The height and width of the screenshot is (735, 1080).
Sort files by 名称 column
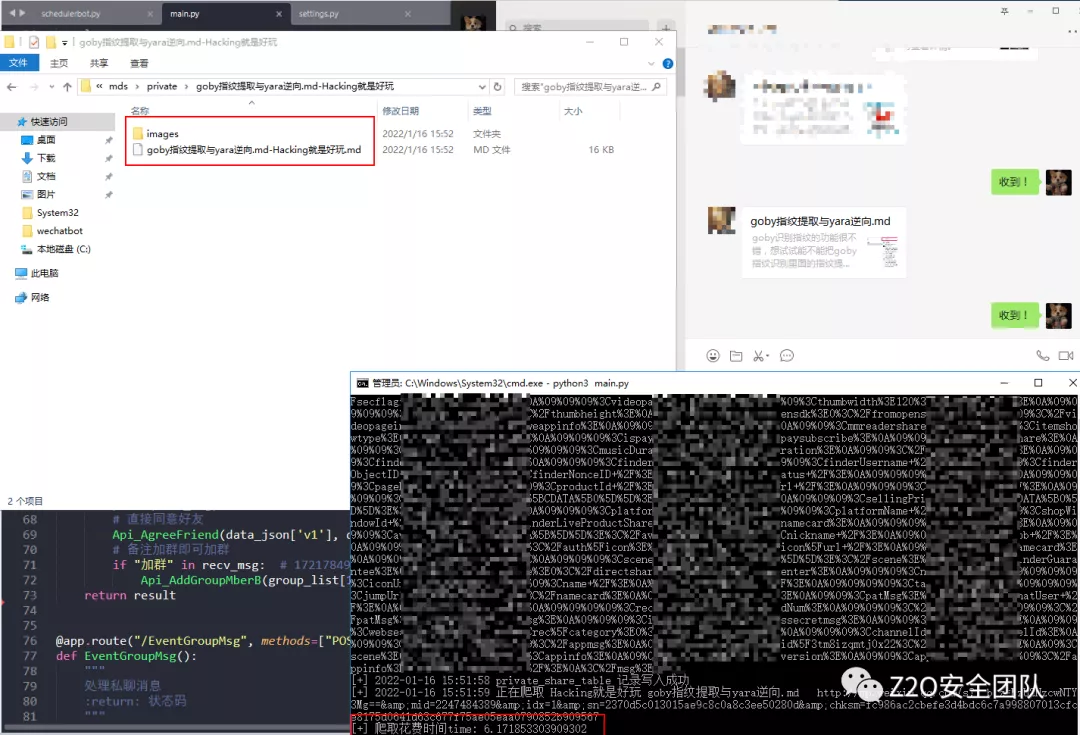point(140,111)
